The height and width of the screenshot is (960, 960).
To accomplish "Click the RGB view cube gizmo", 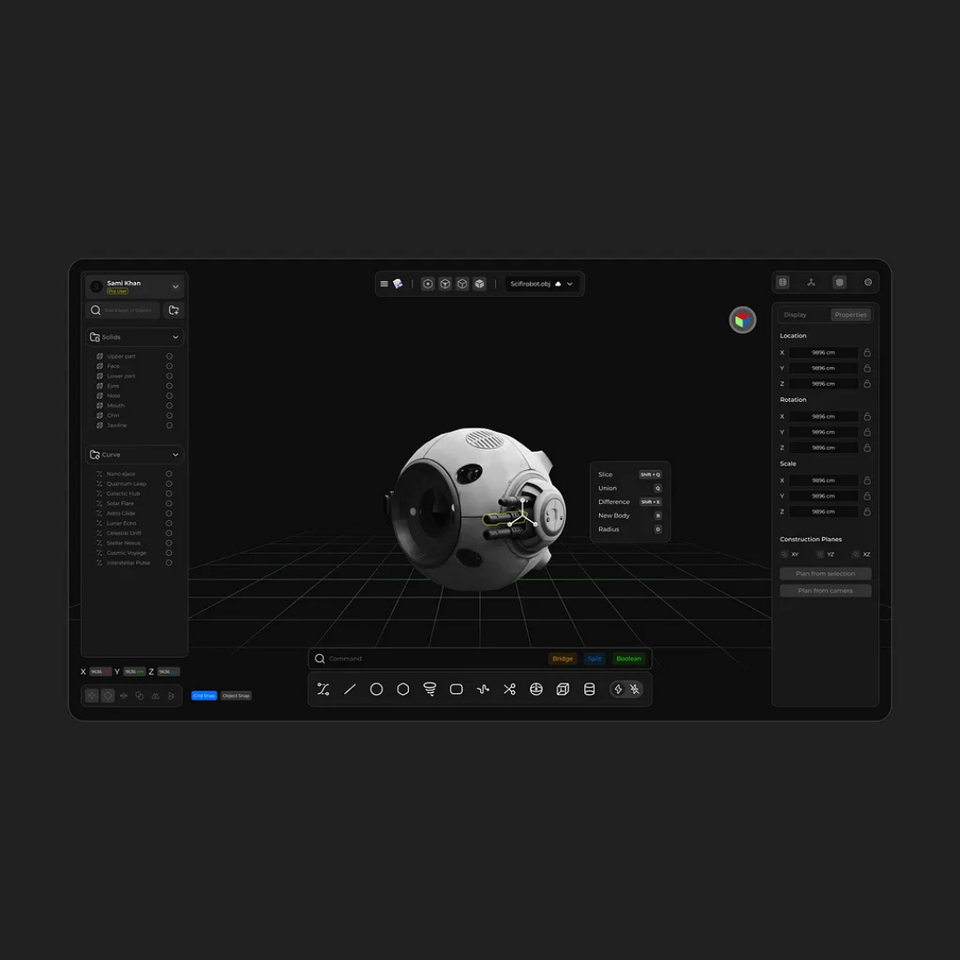I will point(742,320).
